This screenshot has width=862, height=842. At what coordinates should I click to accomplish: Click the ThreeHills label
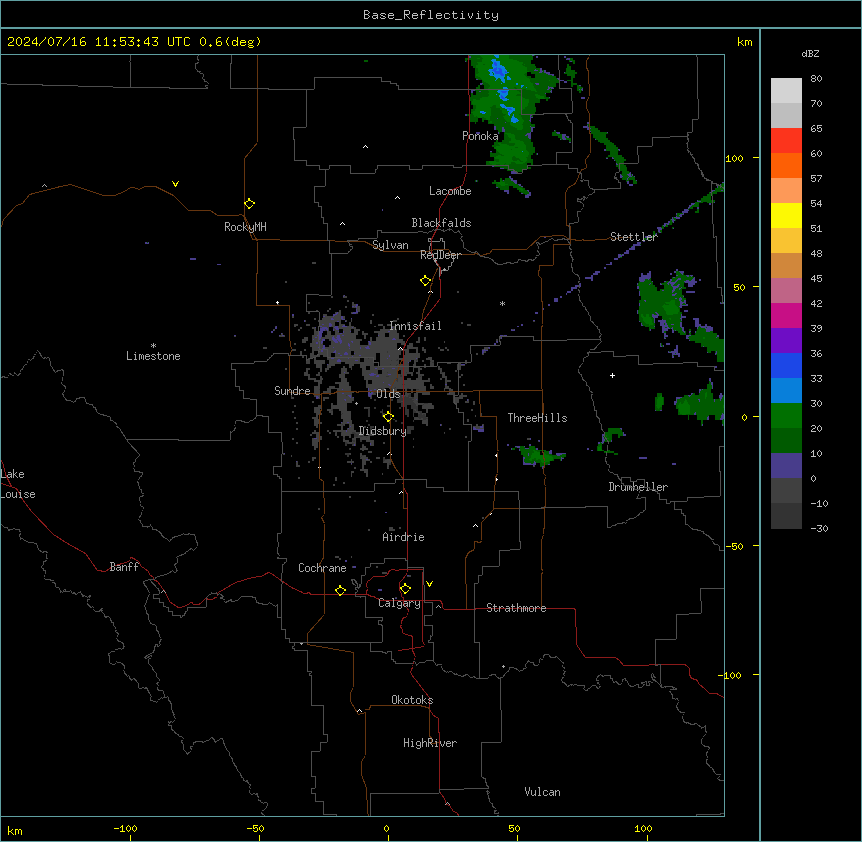pos(537,418)
